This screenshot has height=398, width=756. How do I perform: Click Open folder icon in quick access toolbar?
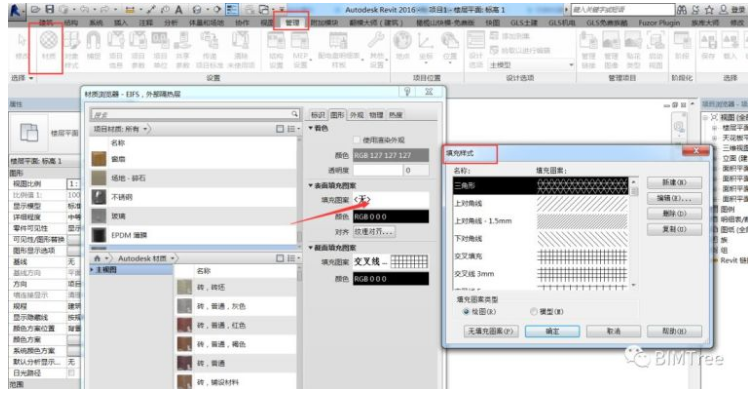(36, 9)
